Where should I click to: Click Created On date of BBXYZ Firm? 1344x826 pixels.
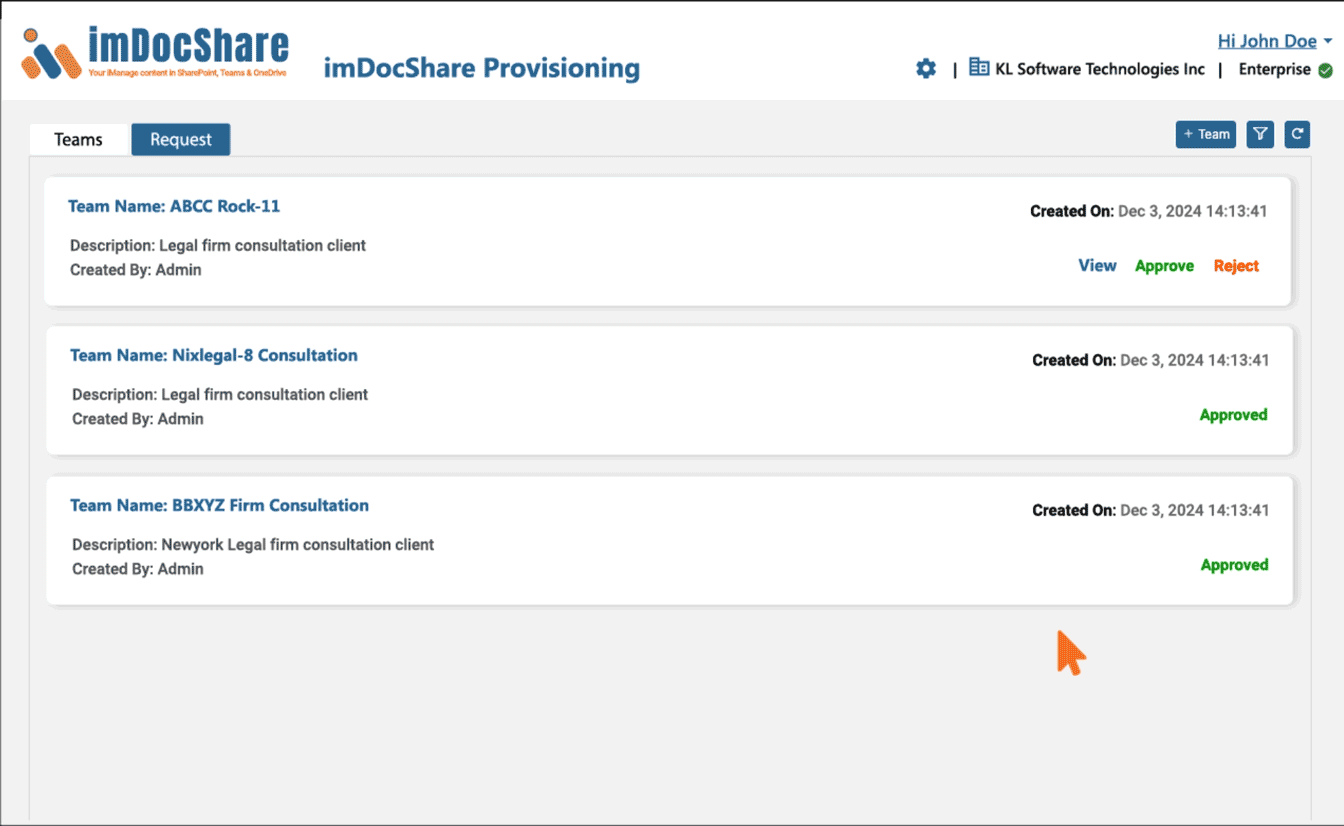coord(1150,510)
